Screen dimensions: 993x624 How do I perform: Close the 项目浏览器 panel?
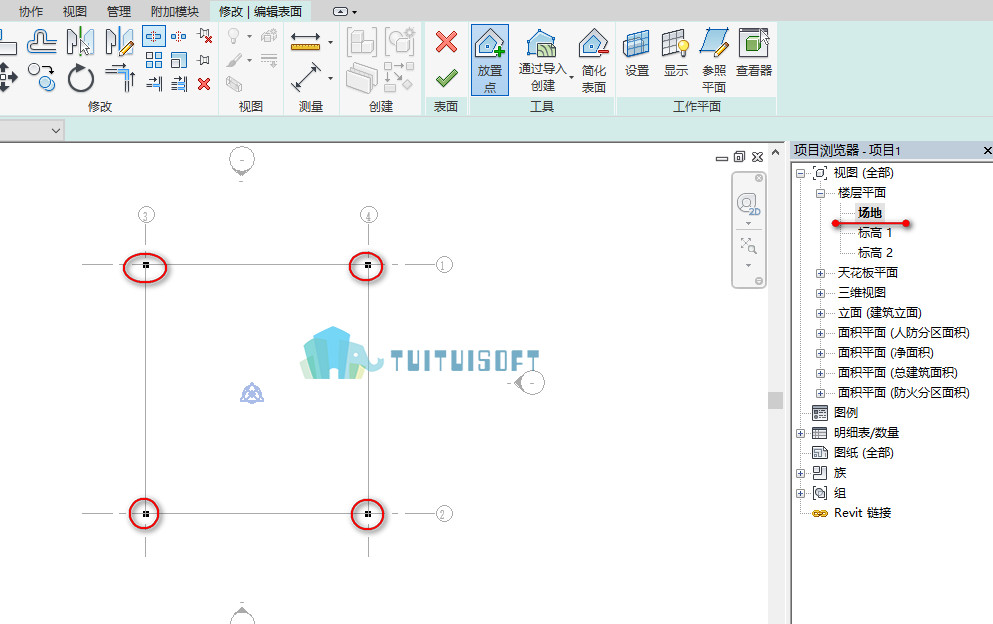point(987,151)
